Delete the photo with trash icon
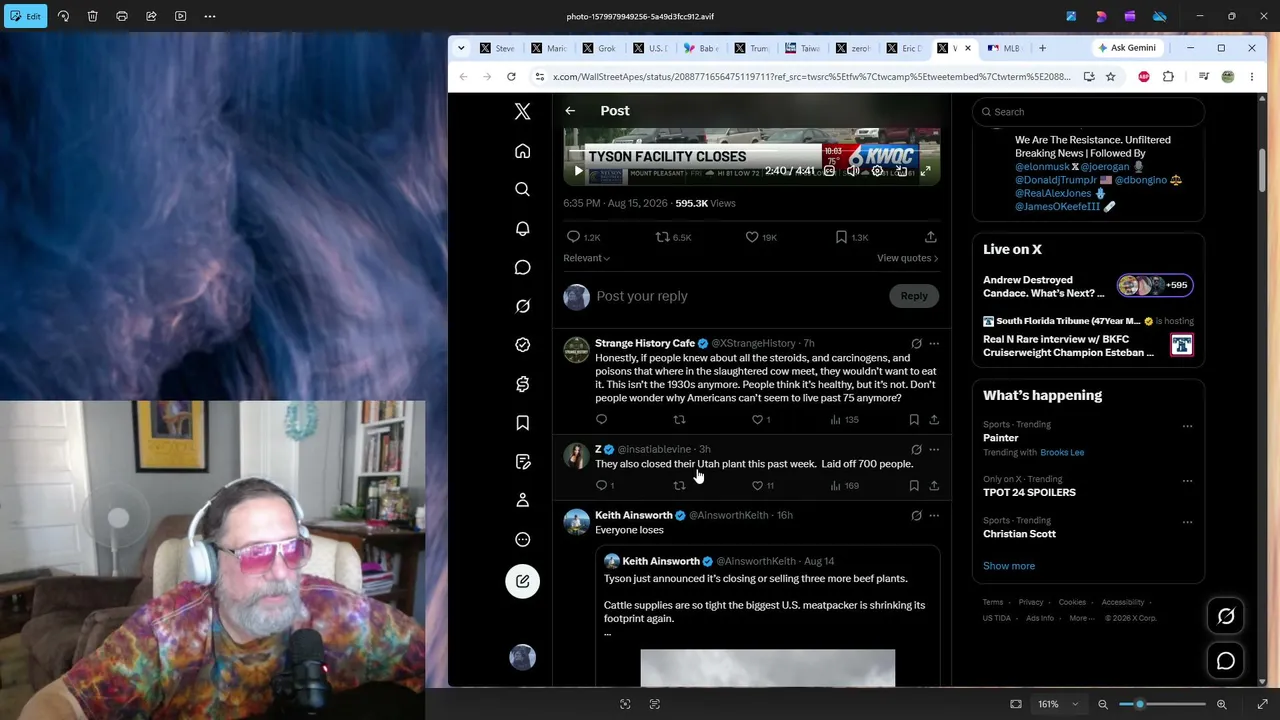 (92, 16)
